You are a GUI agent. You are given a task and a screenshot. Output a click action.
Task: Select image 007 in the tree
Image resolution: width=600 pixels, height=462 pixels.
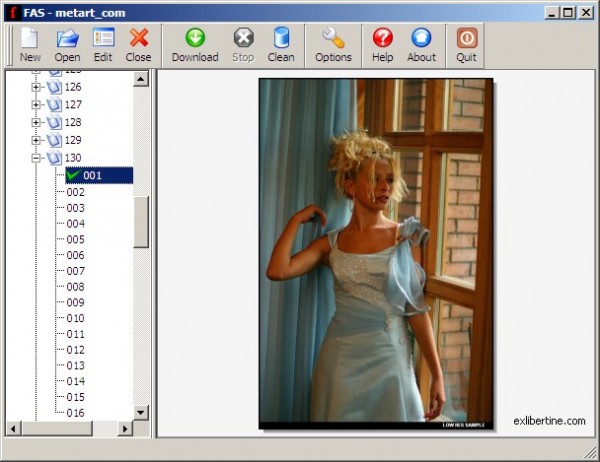[x=75, y=271]
